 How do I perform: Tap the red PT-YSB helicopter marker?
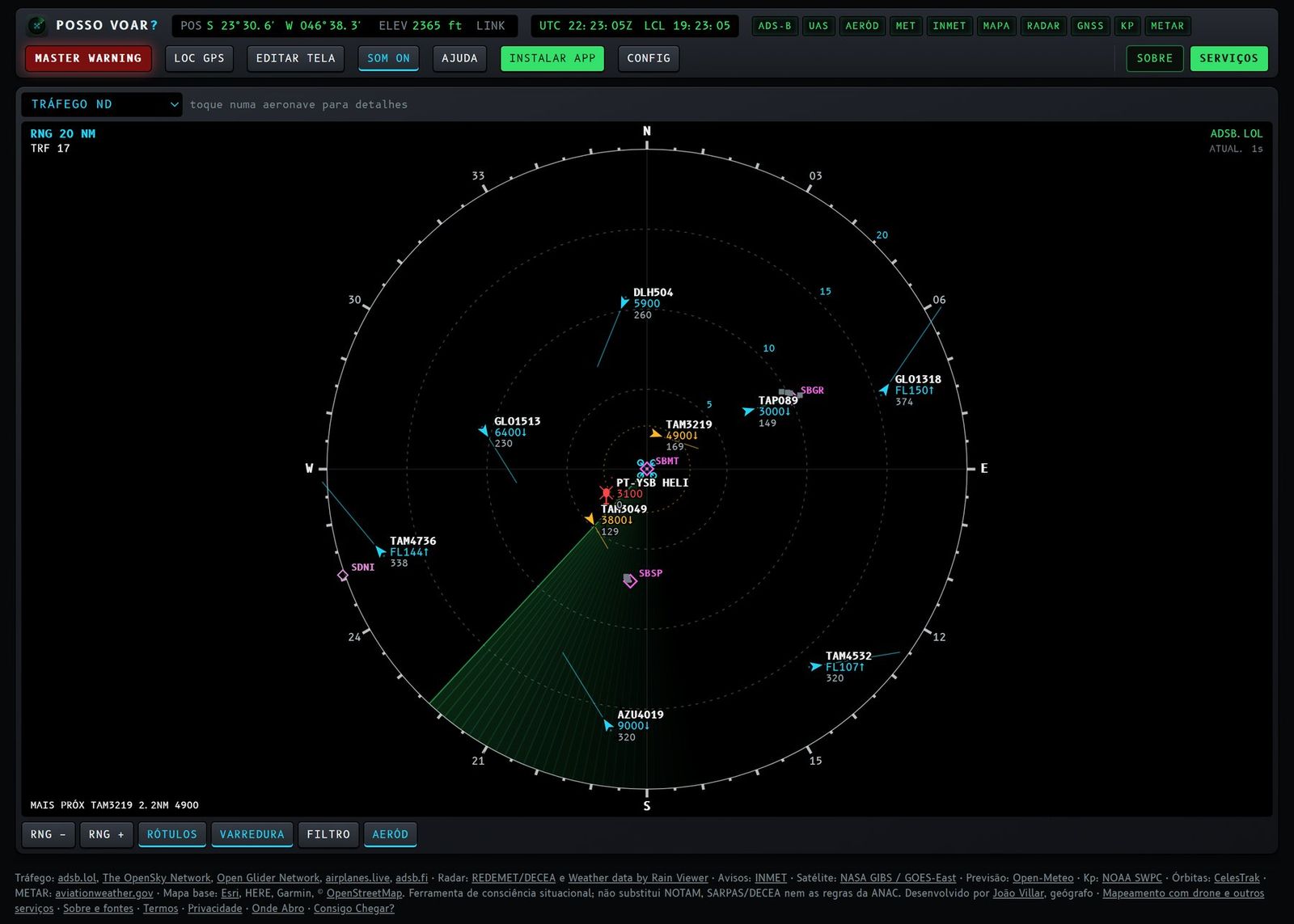[607, 492]
